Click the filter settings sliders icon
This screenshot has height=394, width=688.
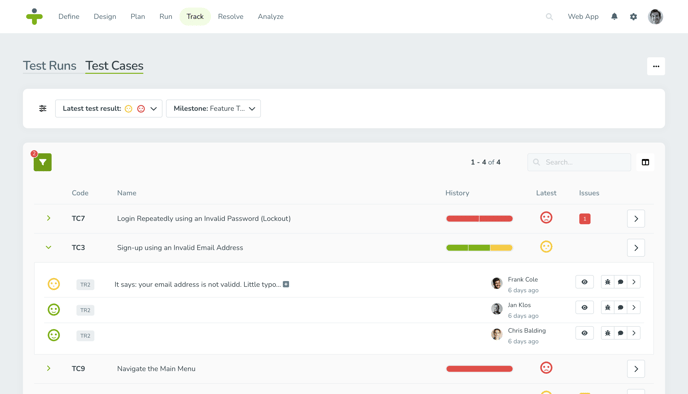pyautogui.click(x=43, y=108)
